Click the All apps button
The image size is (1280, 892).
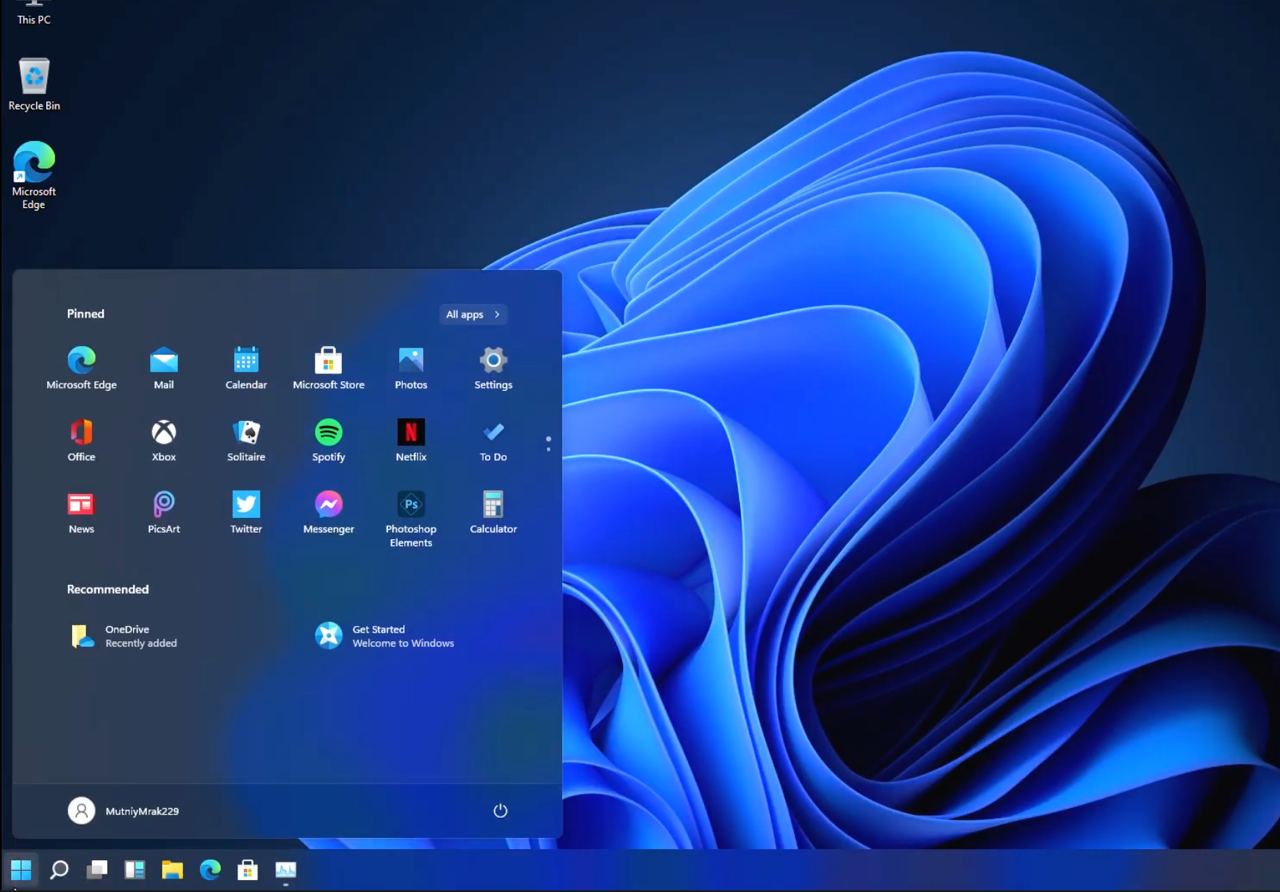473,314
